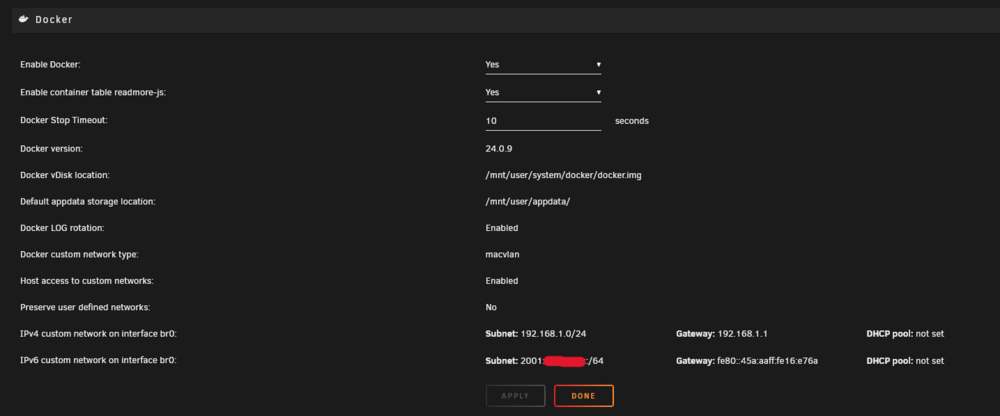Viewport: 1000px width, 416px height.
Task: Click the Docker section header title
Action: point(54,19)
